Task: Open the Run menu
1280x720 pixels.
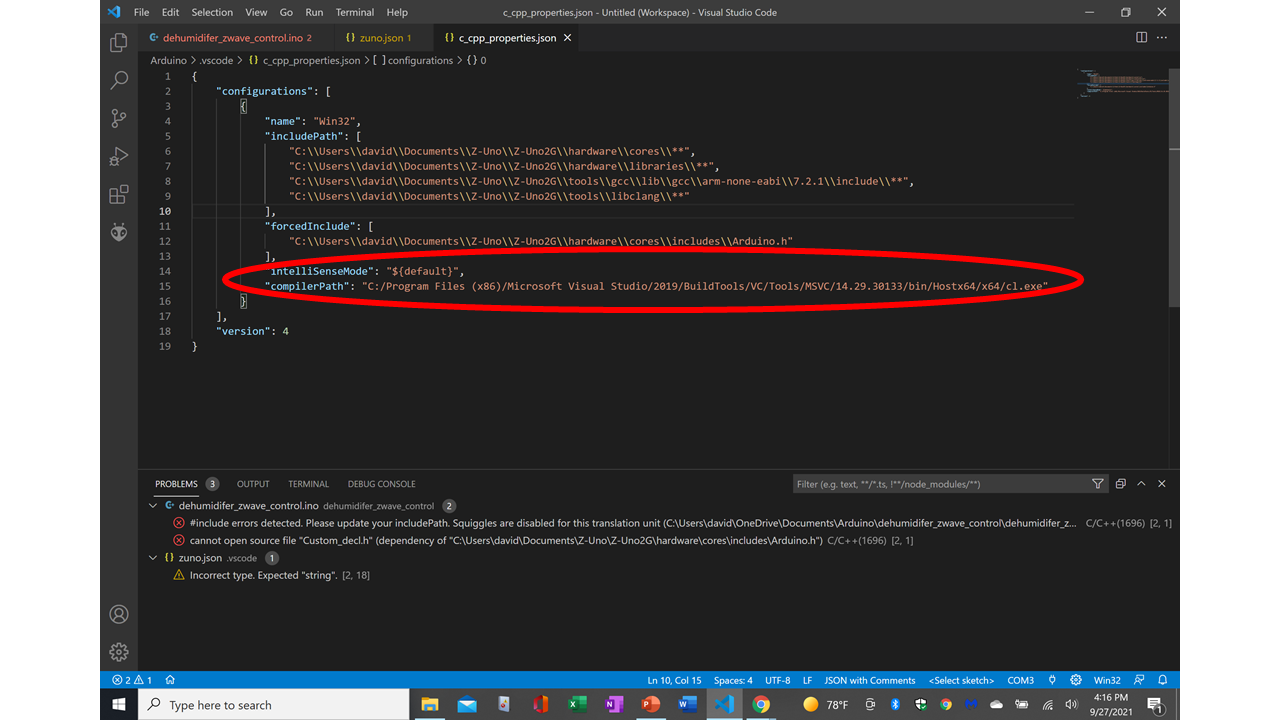Action: 315,12
